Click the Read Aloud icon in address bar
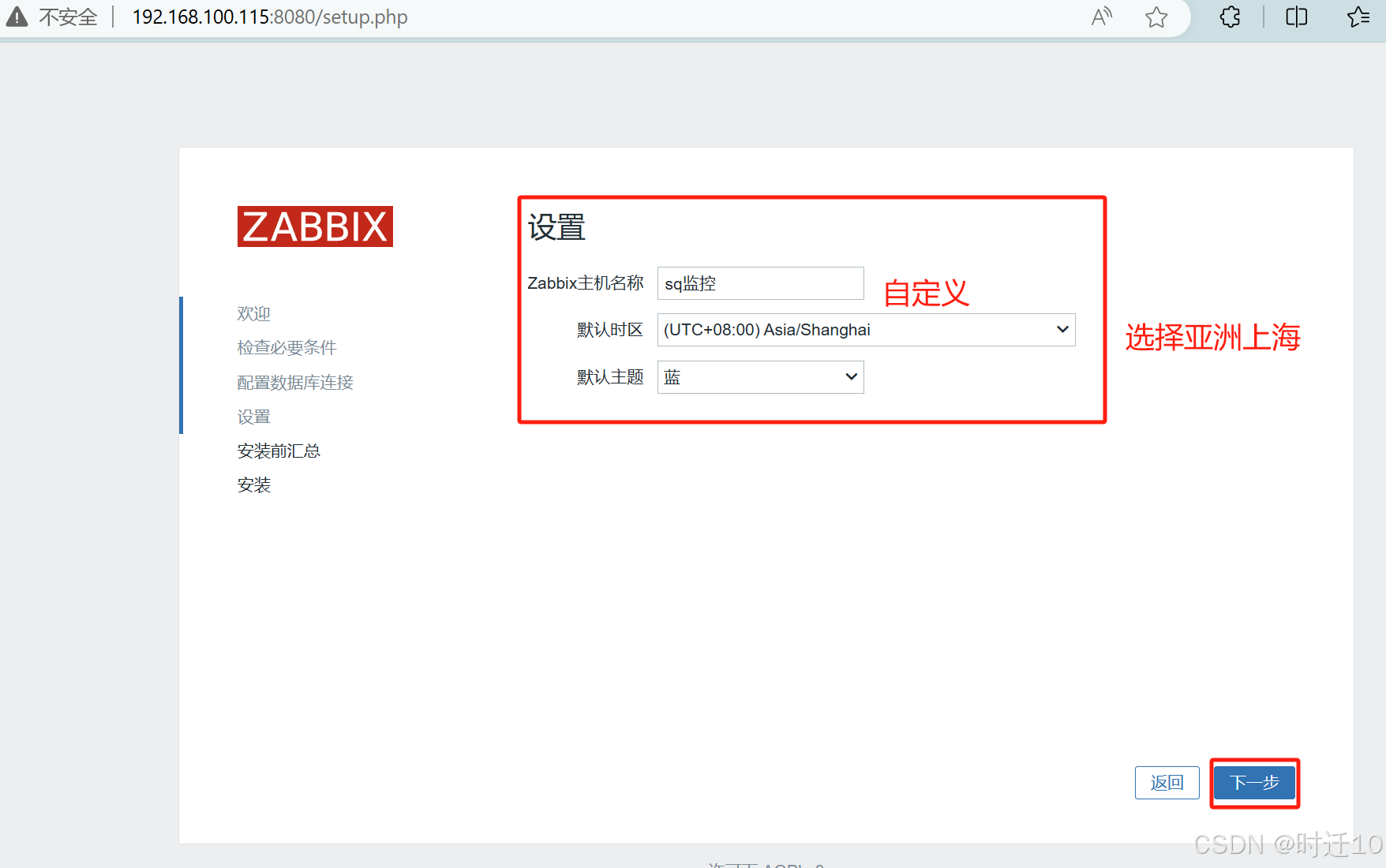This screenshot has height=868, width=1386. [1102, 17]
